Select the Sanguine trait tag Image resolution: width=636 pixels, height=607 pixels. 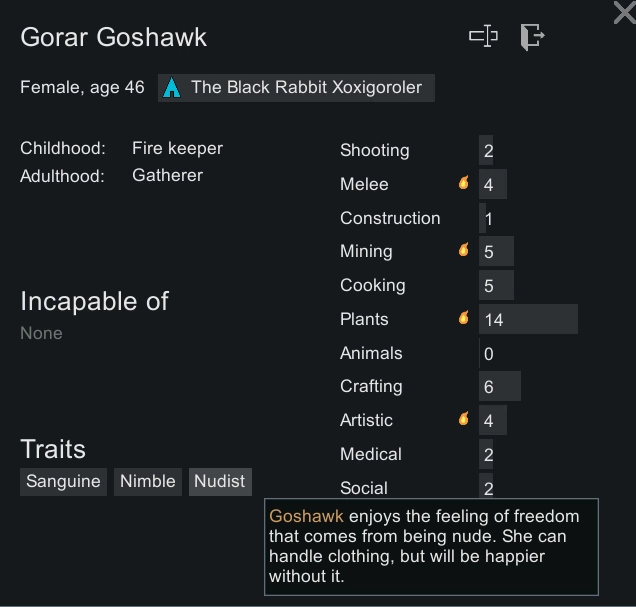[x=63, y=481]
